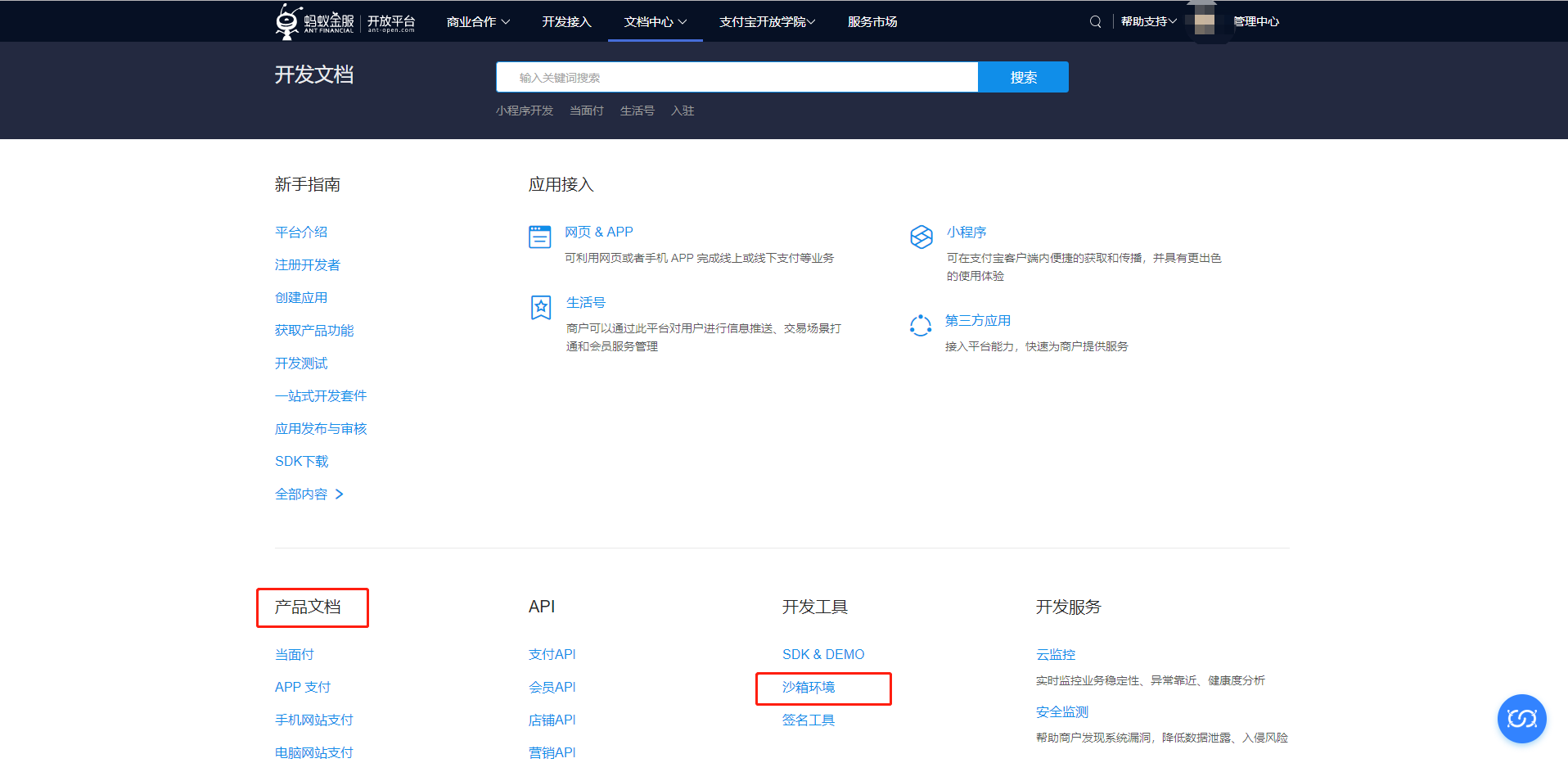Image resolution: width=1568 pixels, height=763 pixels.
Task: Click the 新手指南 section heading
Action: click(308, 185)
